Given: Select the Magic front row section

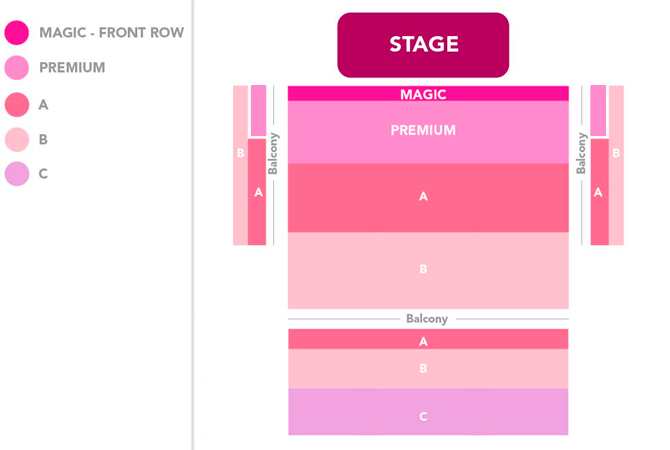Looking at the screenshot, I should [x=428, y=94].
